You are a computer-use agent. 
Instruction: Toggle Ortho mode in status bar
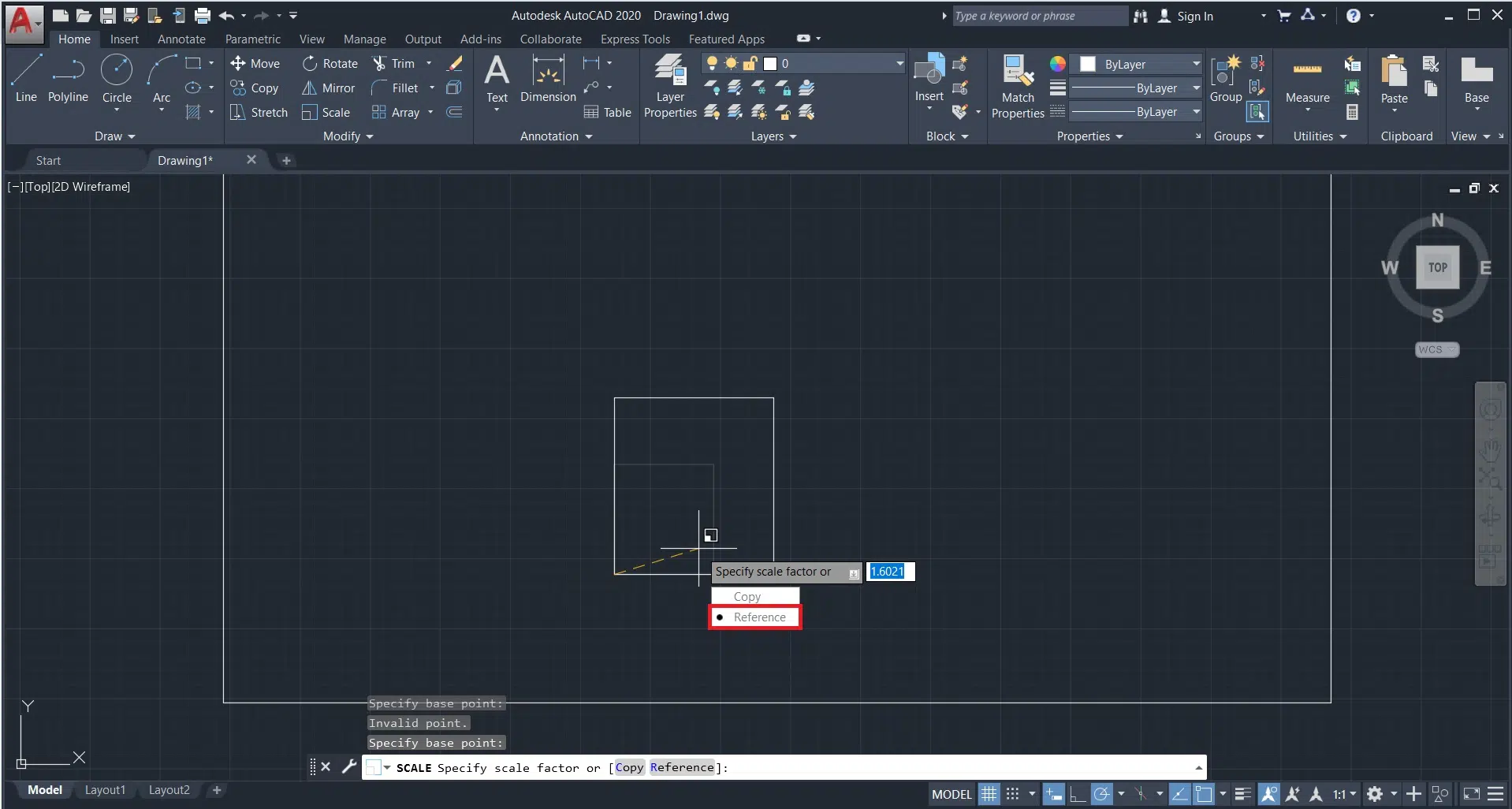(x=1077, y=794)
